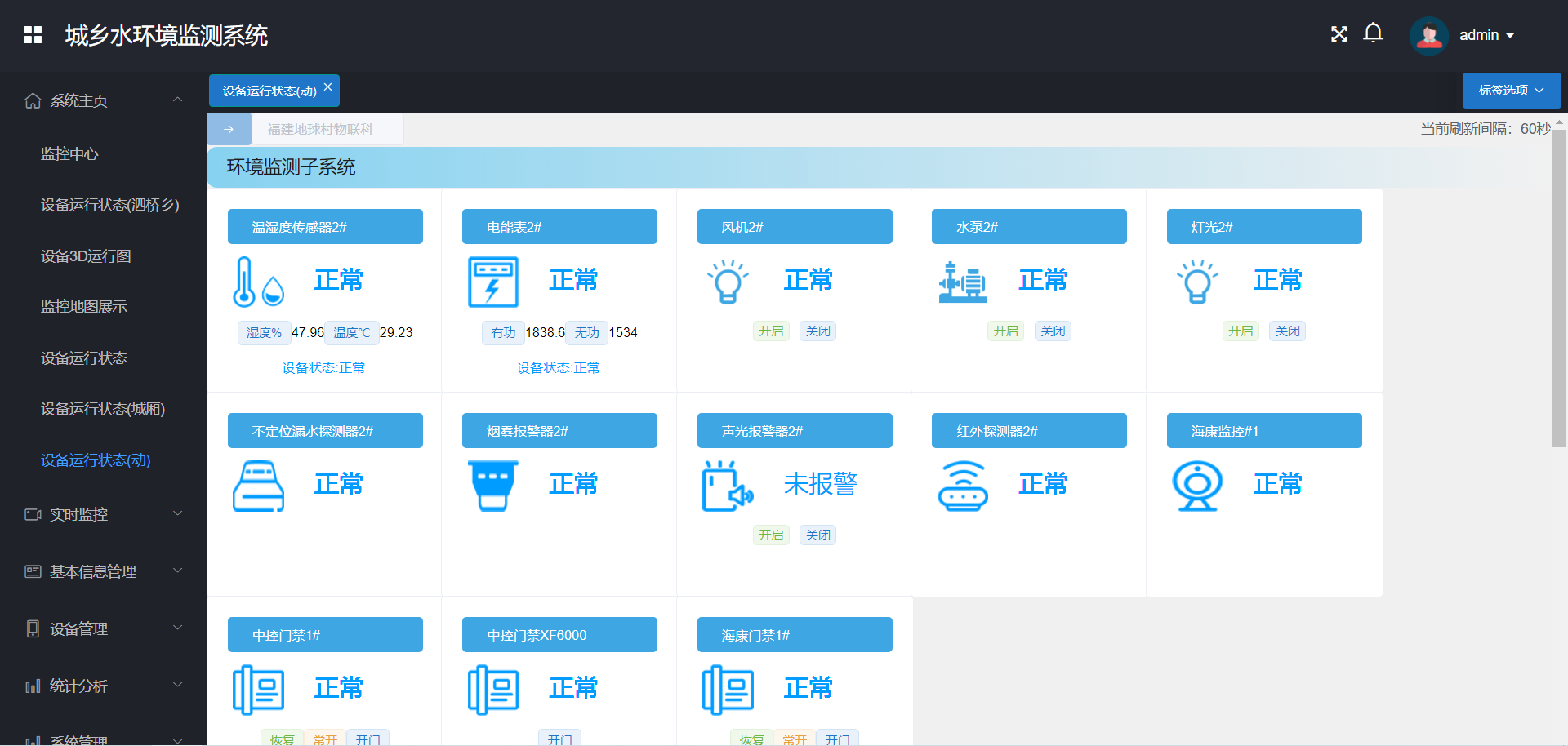Click the 不定位漏水探测器2# header button
Image resolution: width=1568 pixels, height=746 pixels.
point(325,430)
